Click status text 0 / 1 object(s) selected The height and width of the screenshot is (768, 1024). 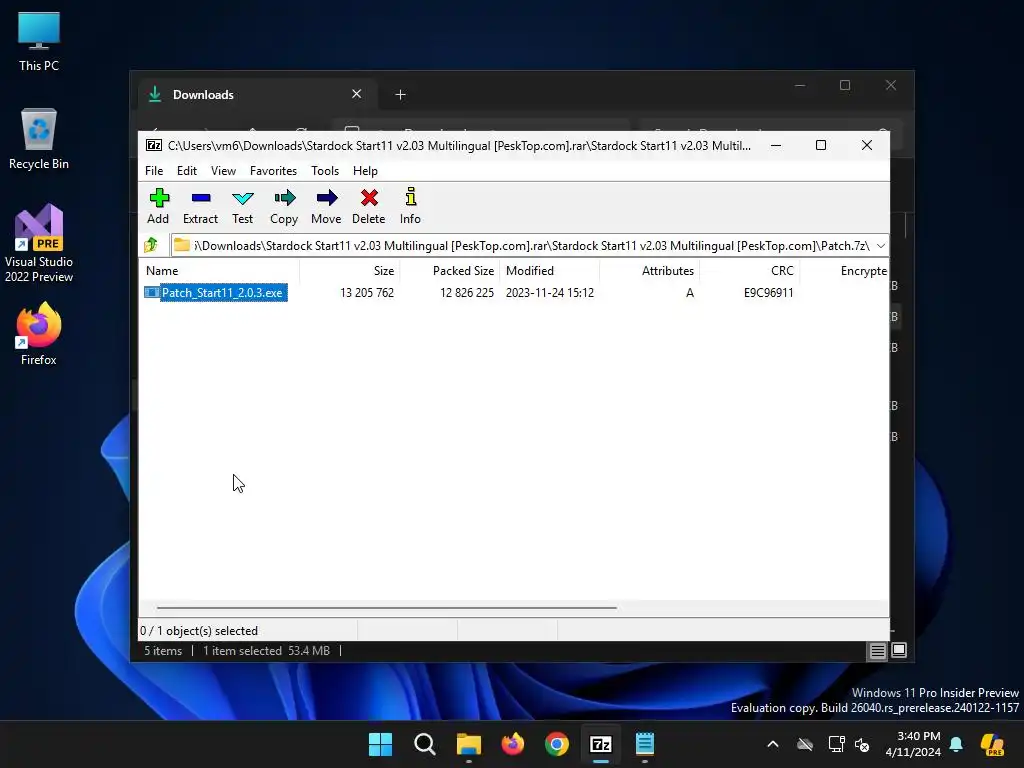click(x=199, y=631)
